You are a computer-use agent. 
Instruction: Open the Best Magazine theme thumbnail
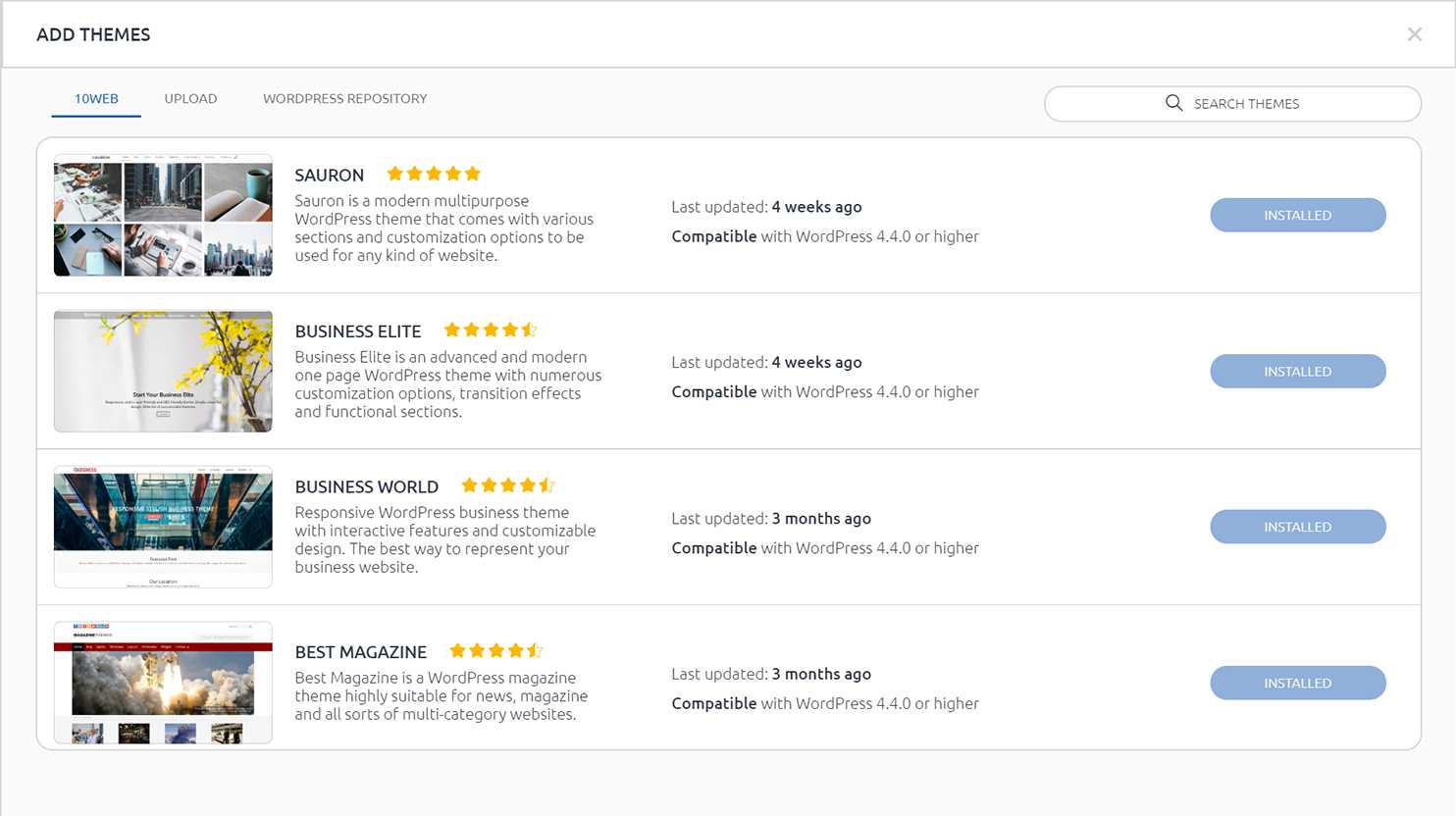coord(163,683)
